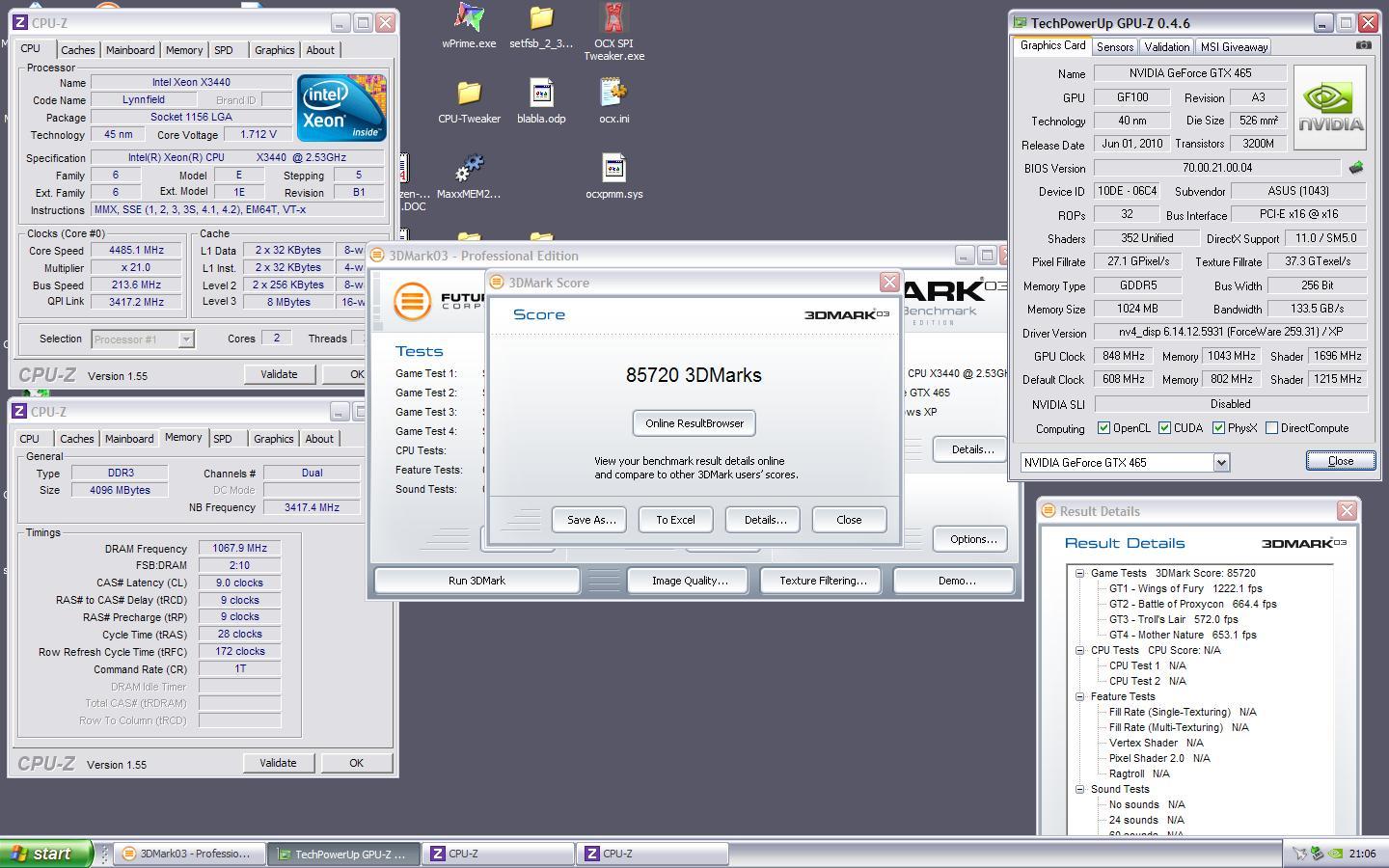Switch to 3DMark03 taskbar button
The height and width of the screenshot is (868, 1389).
pos(190,854)
